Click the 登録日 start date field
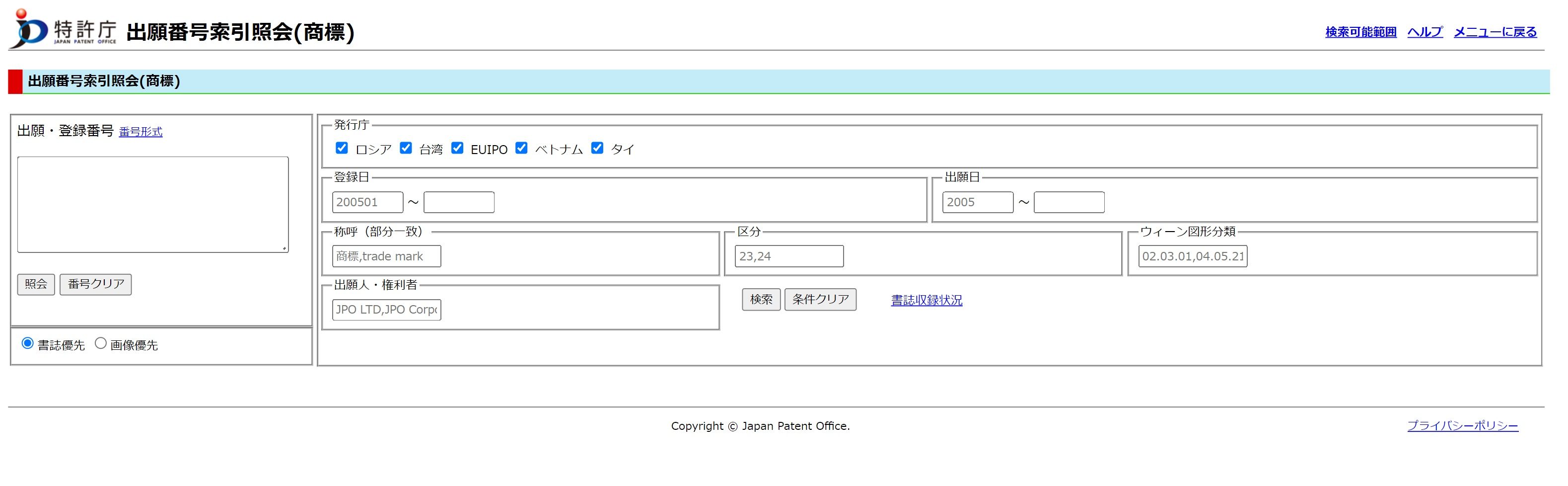Screen dimensions: 1568x486 (367, 202)
